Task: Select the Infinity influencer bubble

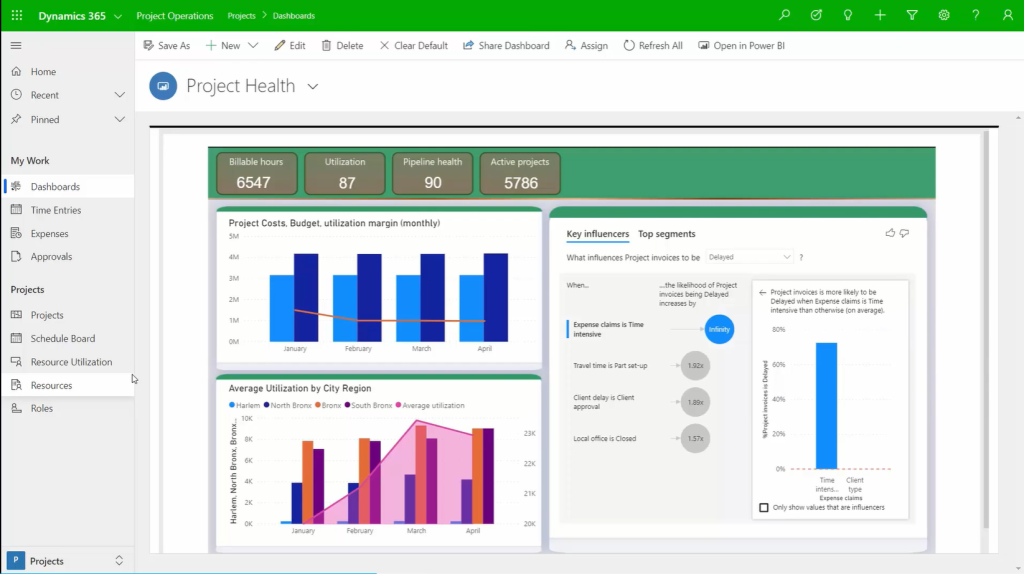Action: click(x=718, y=329)
